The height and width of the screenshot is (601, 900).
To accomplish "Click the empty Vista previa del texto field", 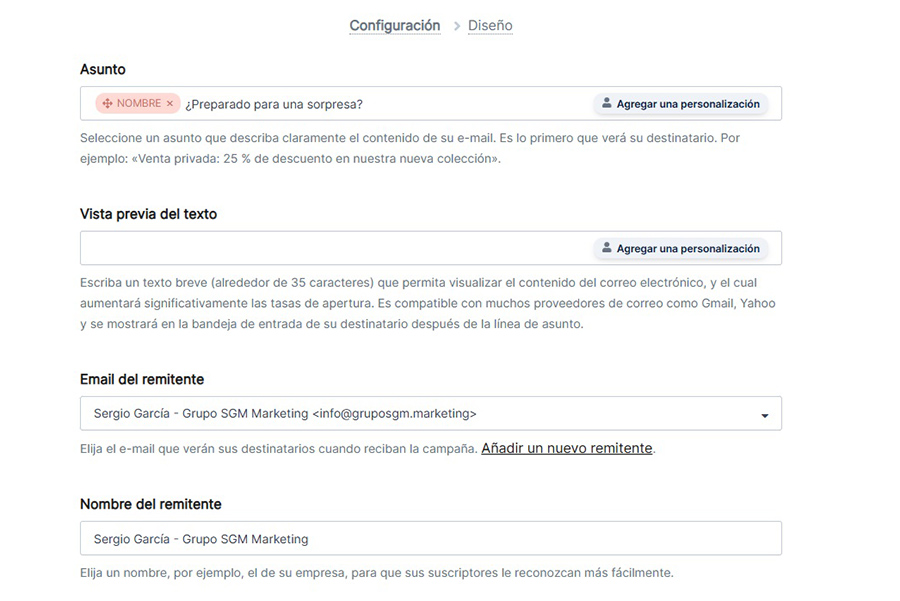I will (x=300, y=248).
